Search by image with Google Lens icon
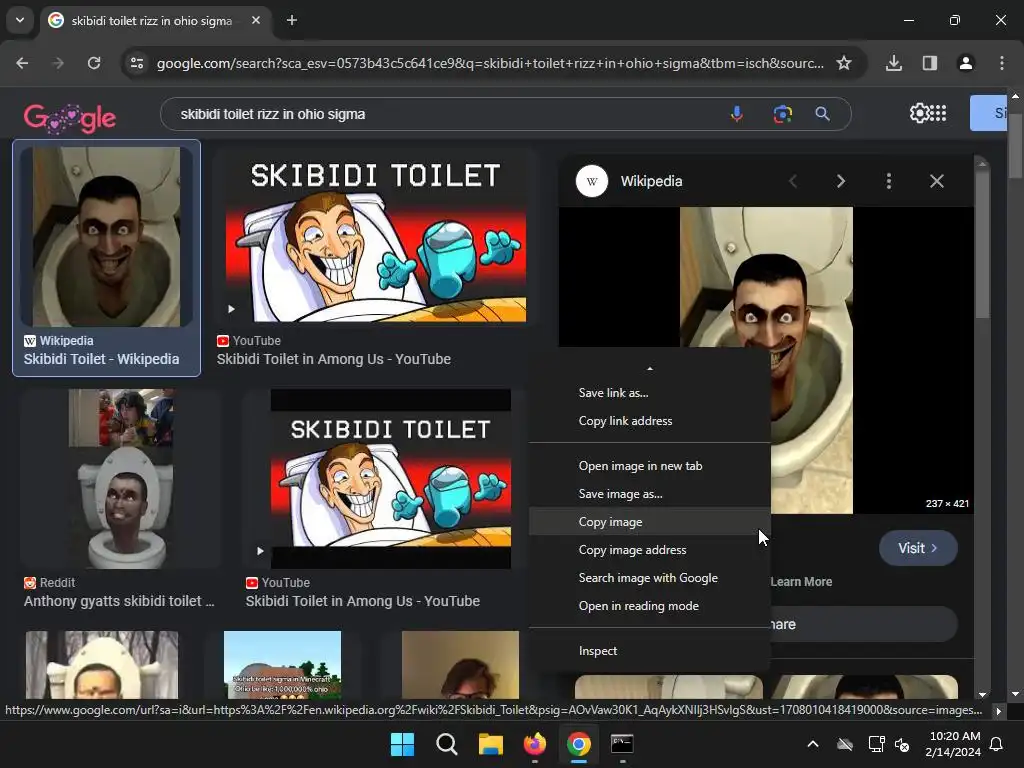1024x768 pixels. click(x=782, y=114)
